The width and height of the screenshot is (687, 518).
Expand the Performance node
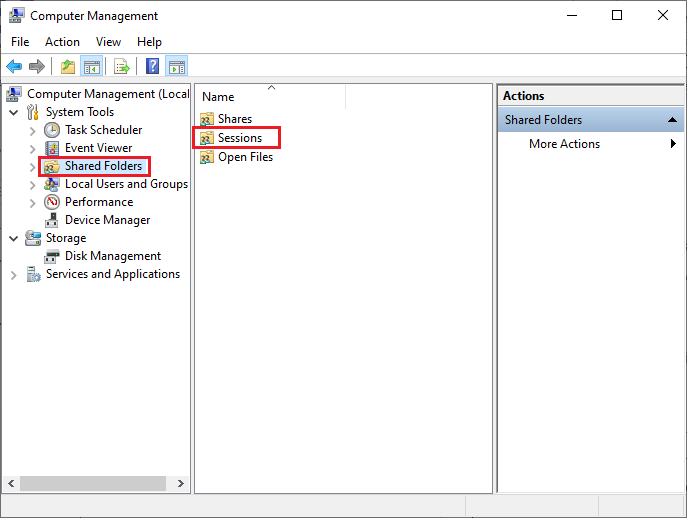32,203
